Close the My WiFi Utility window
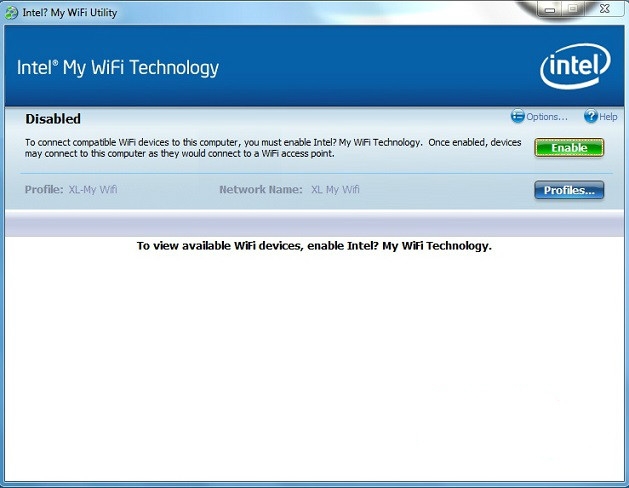Image resolution: width=629 pixels, height=488 pixels. [605, 9]
